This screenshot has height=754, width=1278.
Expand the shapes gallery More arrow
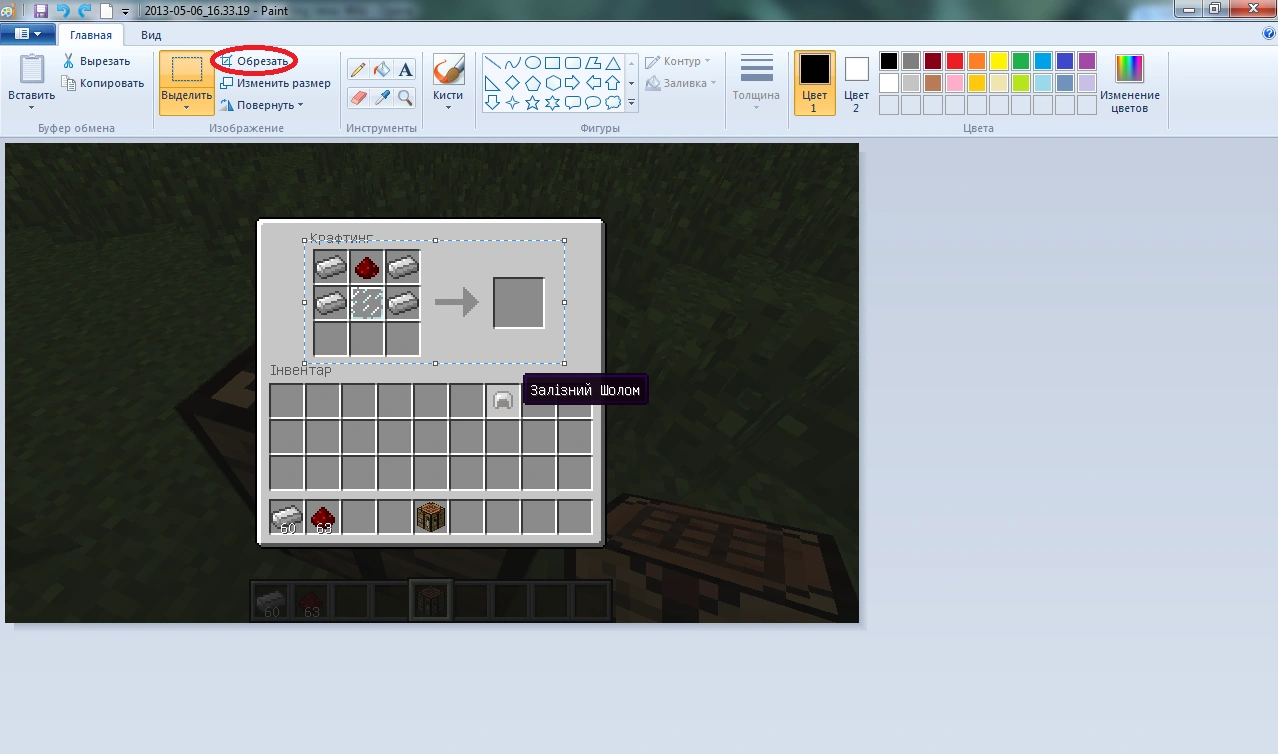point(631,103)
